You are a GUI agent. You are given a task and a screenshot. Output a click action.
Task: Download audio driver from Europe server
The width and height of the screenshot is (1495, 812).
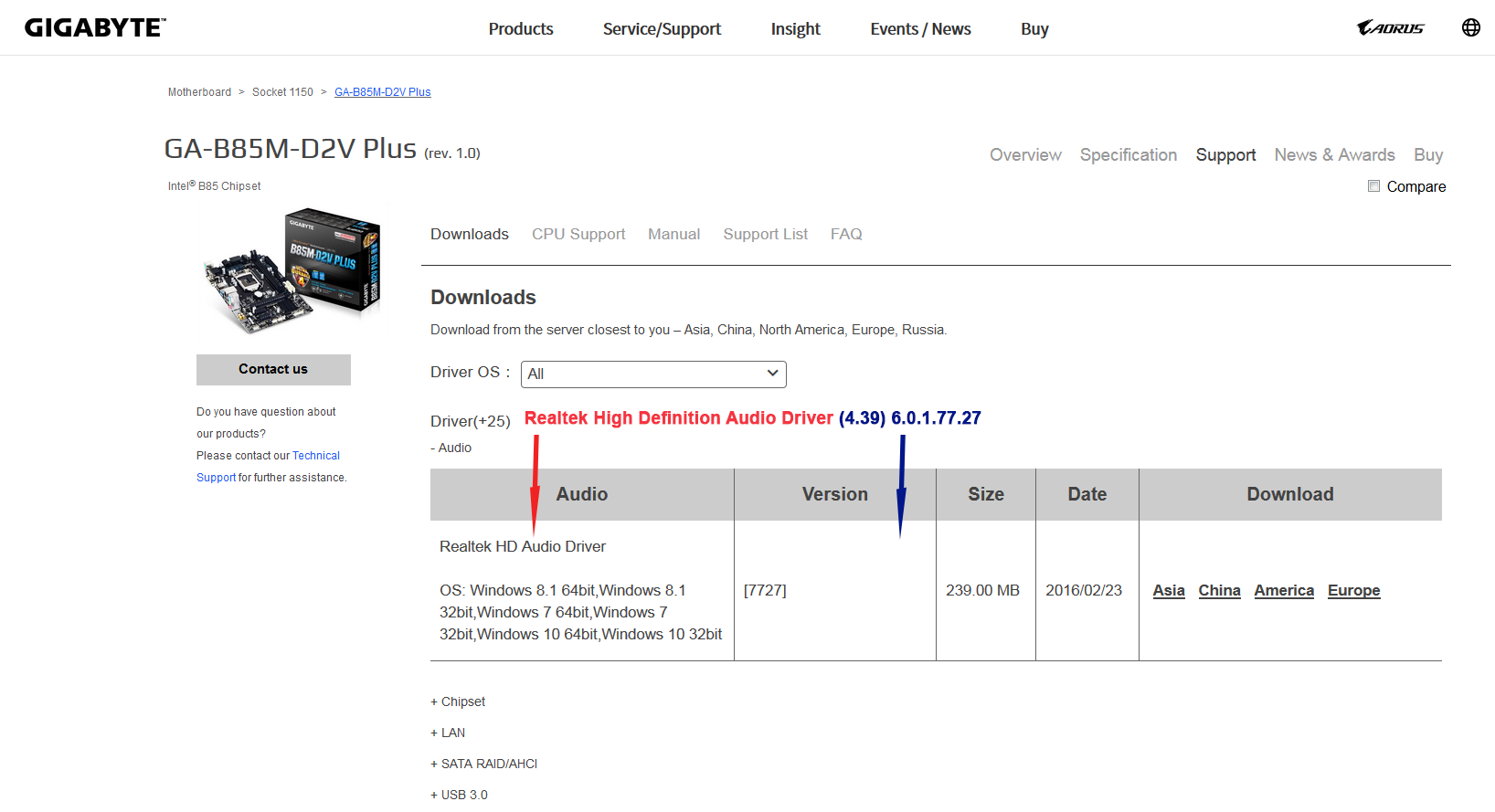1353,590
